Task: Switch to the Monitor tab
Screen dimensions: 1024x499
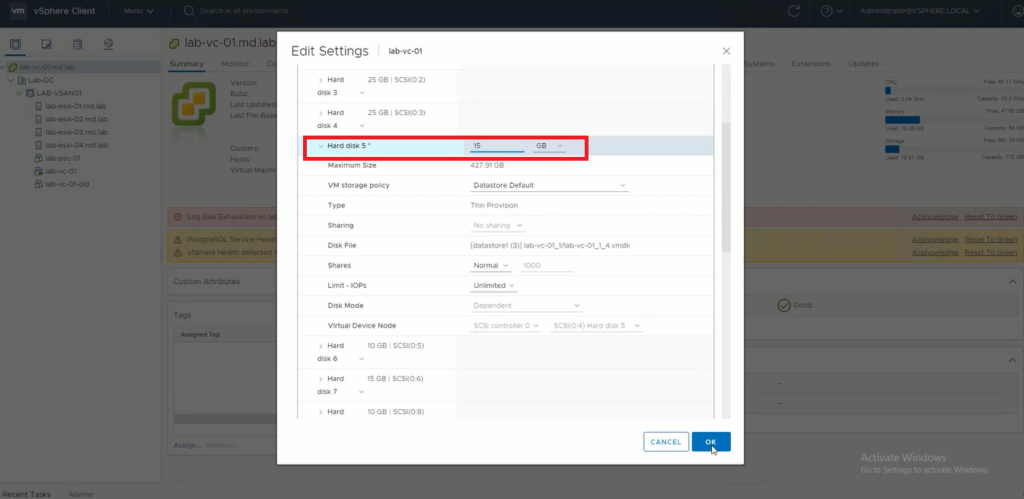Action: pos(235,64)
